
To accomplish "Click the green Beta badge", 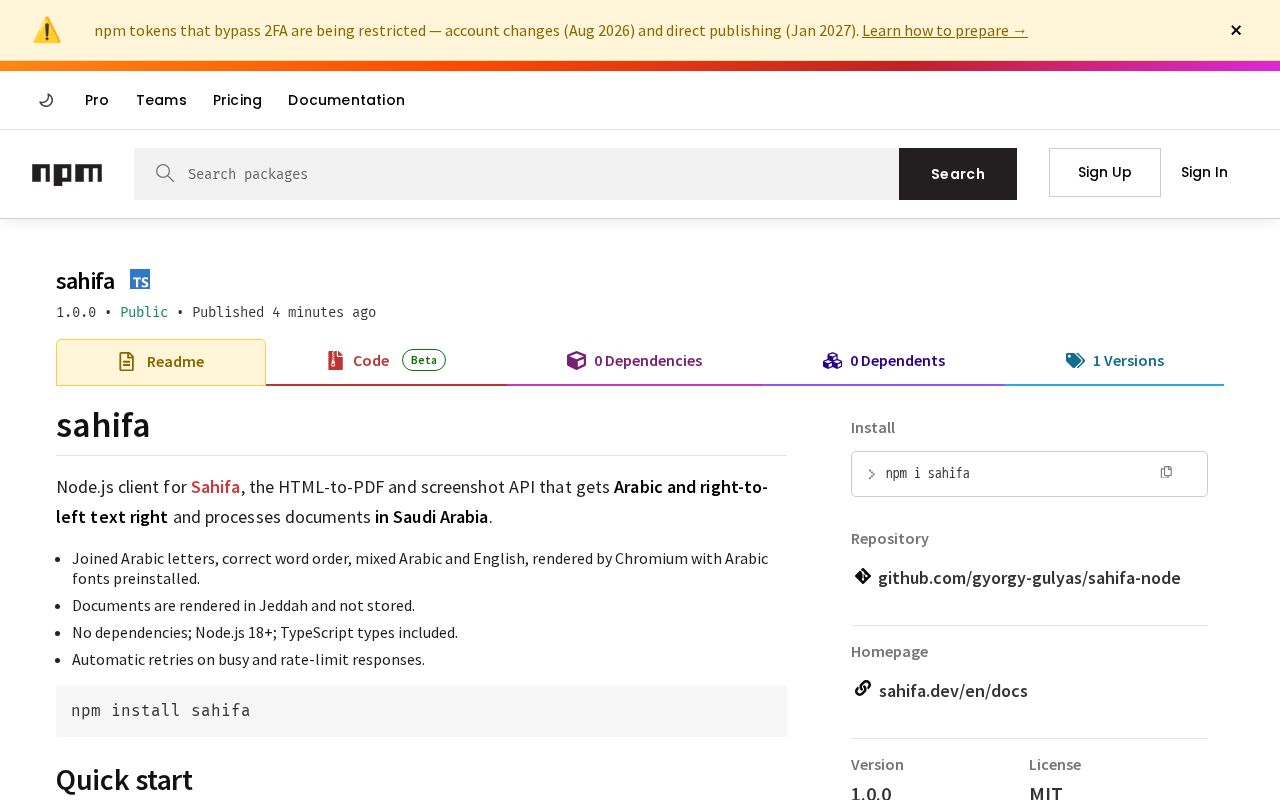I will coord(424,360).
